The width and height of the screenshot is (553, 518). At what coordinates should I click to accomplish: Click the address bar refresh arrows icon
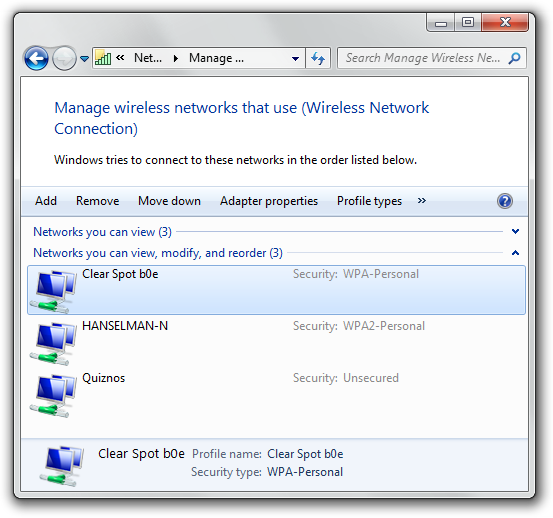pyautogui.click(x=318, y=58)
